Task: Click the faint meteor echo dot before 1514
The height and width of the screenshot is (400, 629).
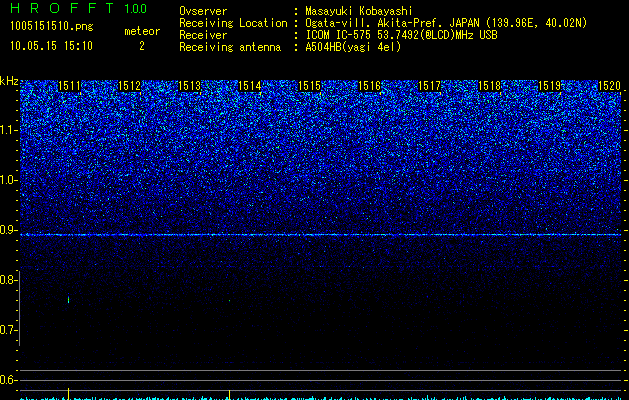Action: (x=229, y=300)
